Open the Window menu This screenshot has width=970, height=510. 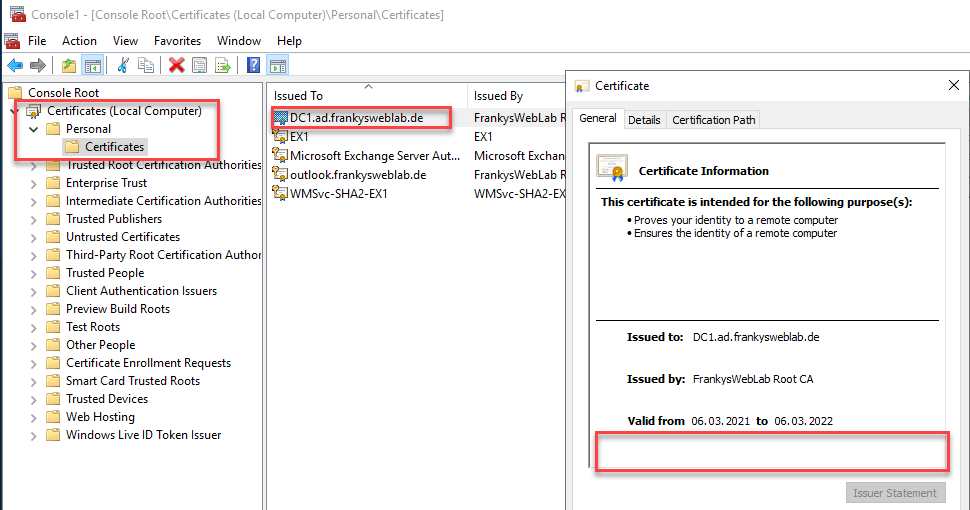[x=239, y=41]
